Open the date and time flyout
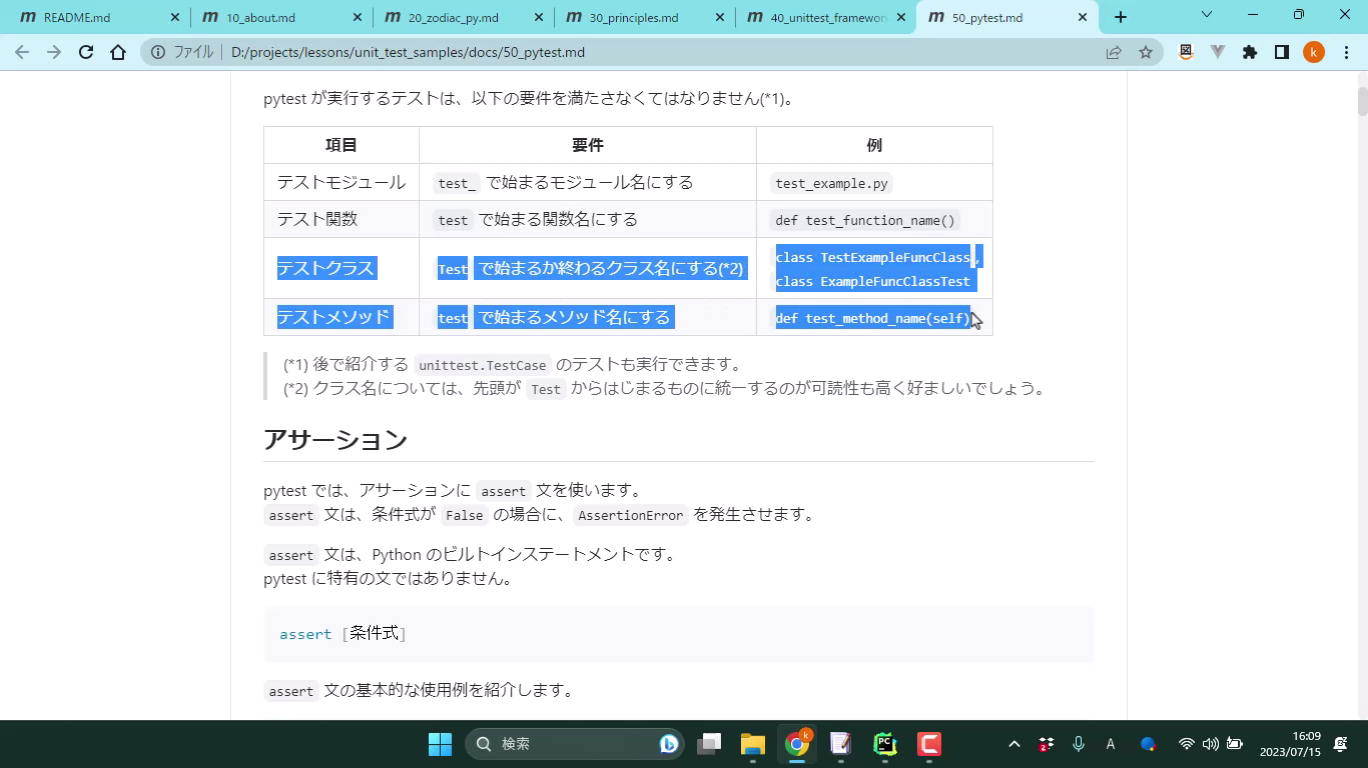Image resolution: width=1368 pixels, height=768 pixels. pos(1289,744)
